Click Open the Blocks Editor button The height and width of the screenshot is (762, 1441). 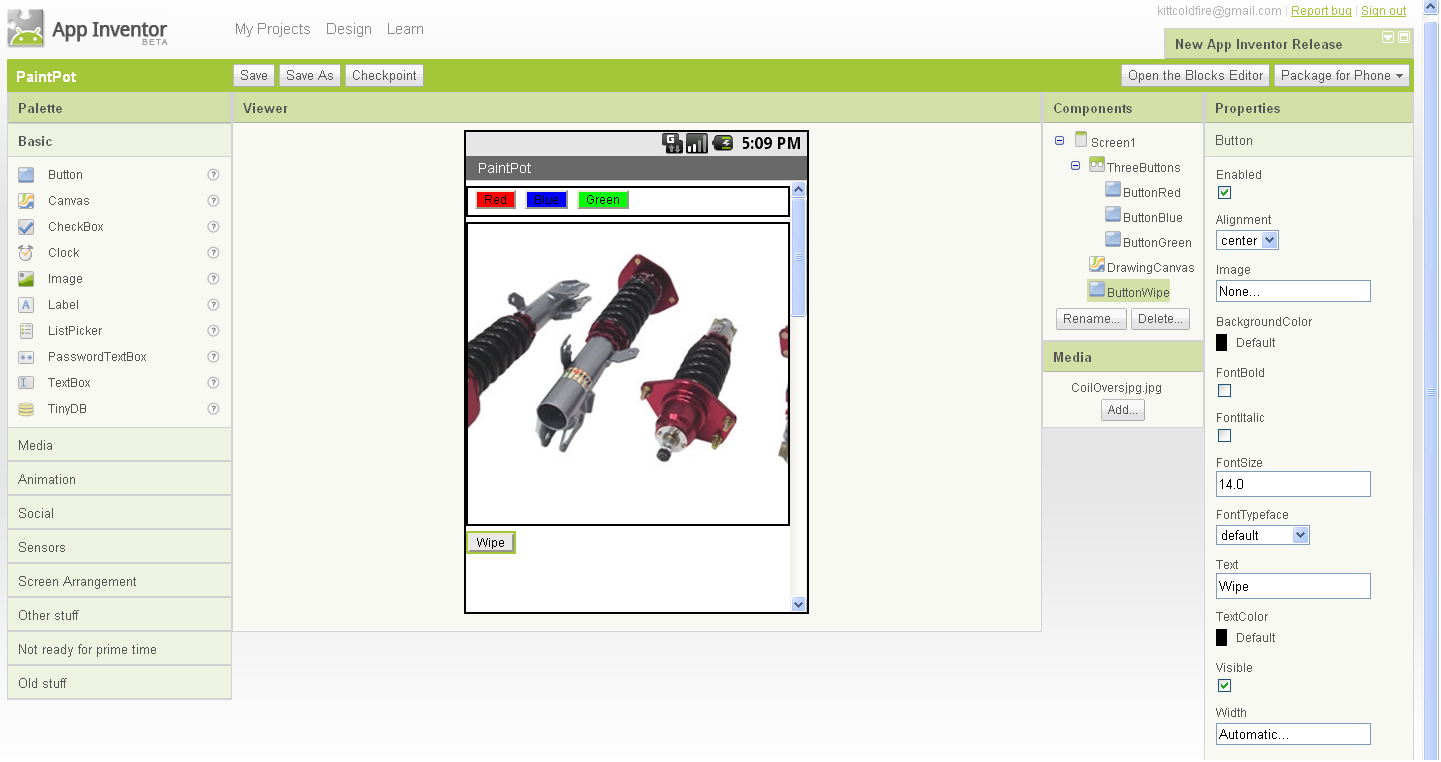[x=1195, y=76]
